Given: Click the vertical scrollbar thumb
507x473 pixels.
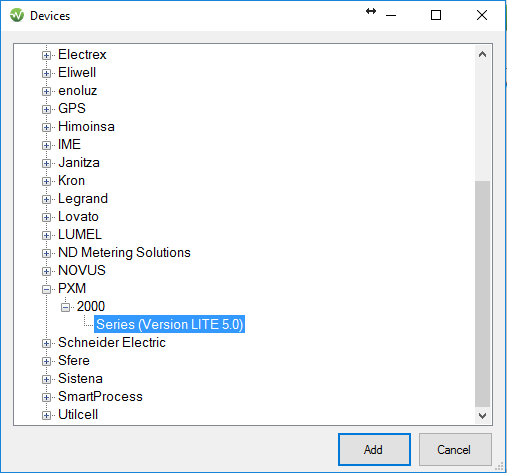Looking at the screenshot, I should (x=482, y=294).
